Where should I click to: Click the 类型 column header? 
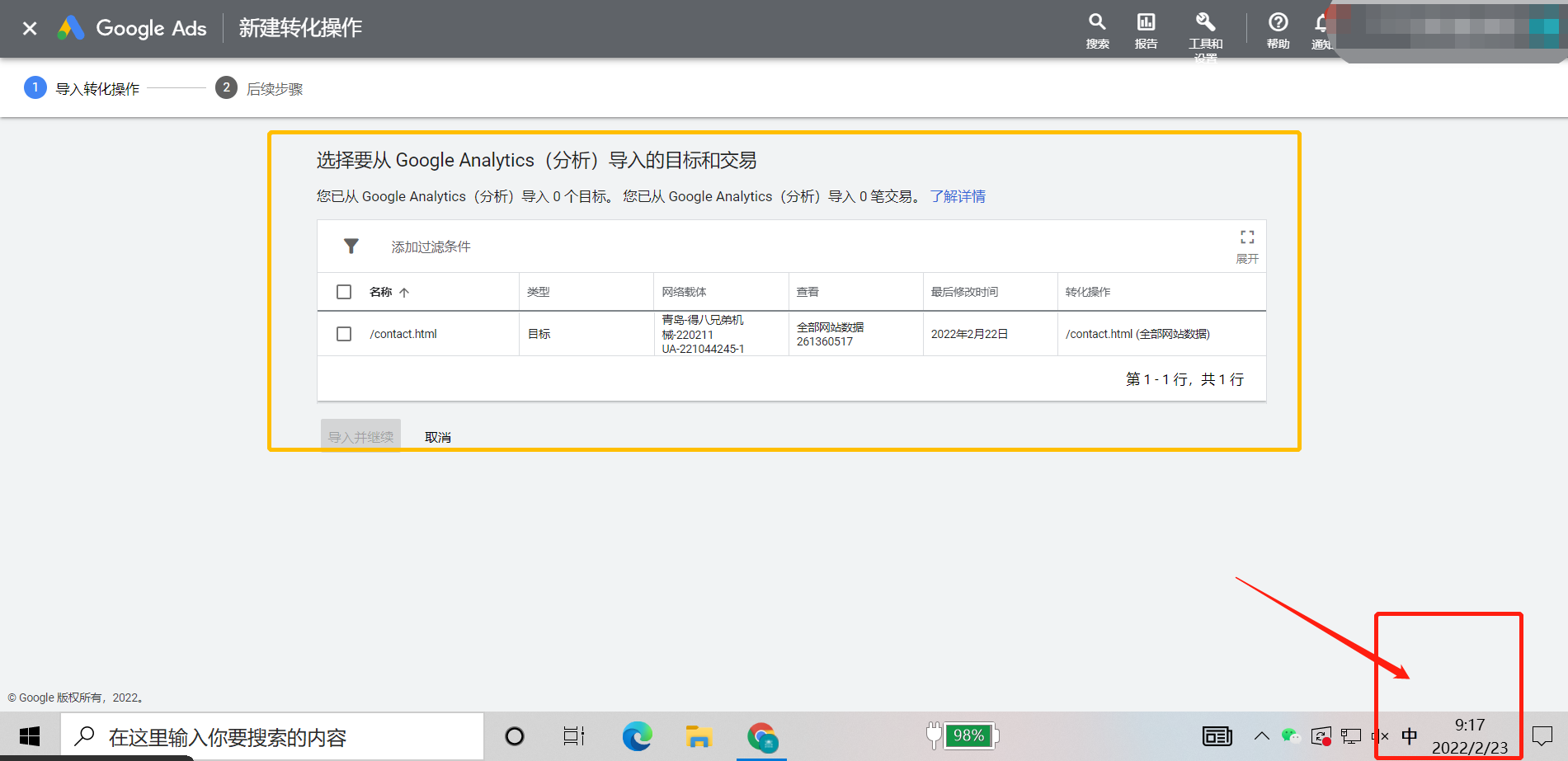coord(538,292)
